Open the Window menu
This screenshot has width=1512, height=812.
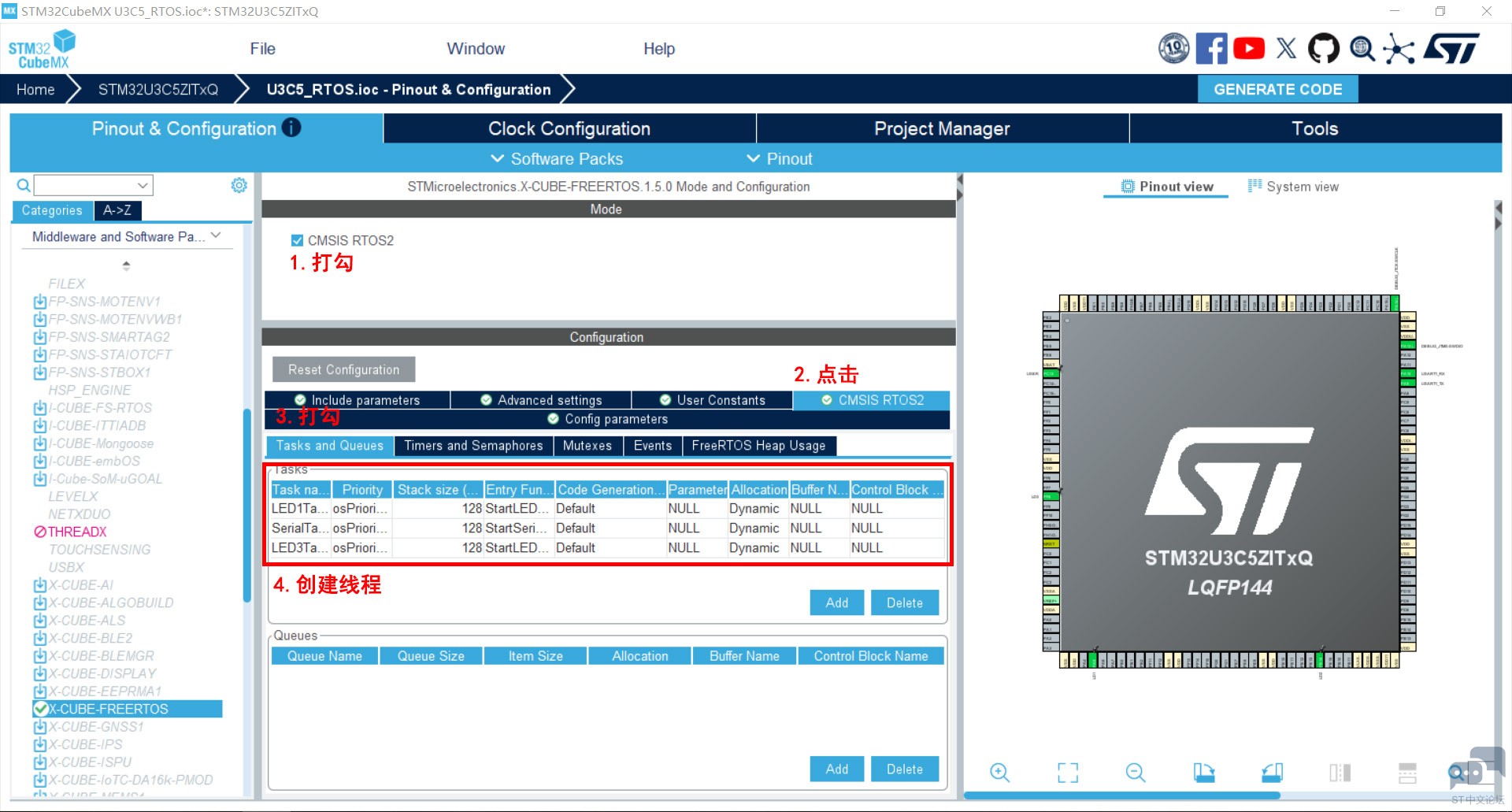[476, 49]
